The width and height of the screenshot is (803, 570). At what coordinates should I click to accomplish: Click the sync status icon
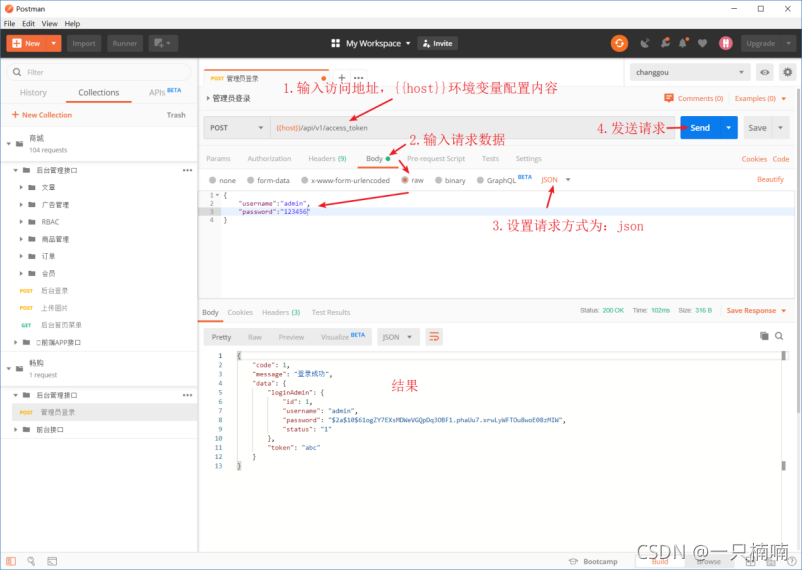pos(619,44)
